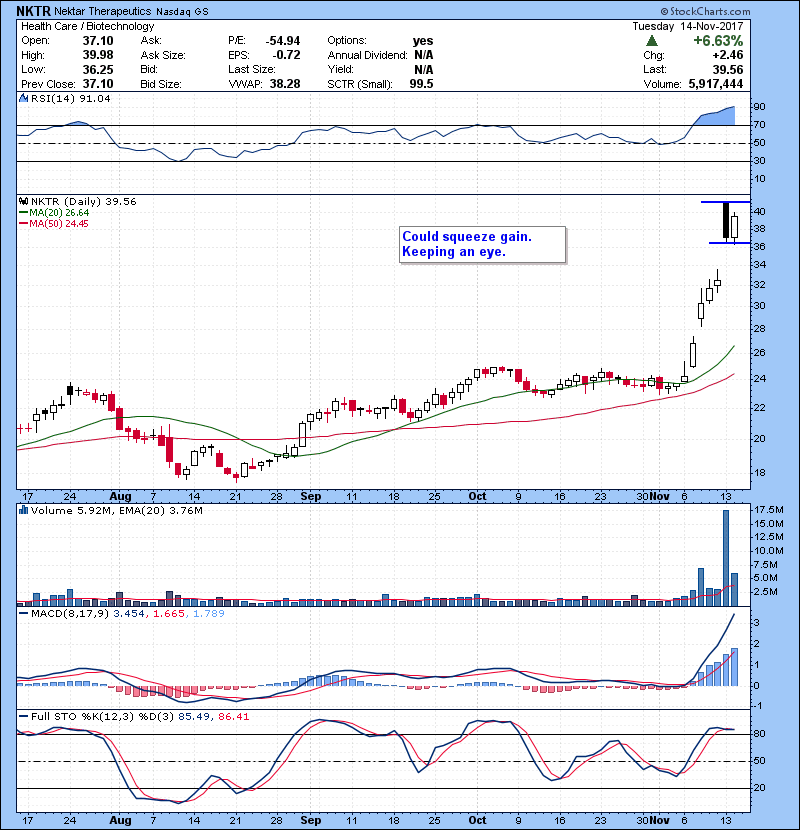Click the High price value 39.98

pyautogui.click(x=98, y=55)
